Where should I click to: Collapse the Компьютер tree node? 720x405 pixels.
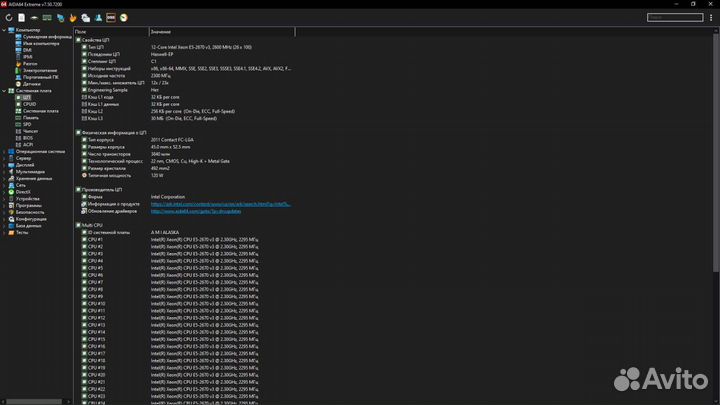5,31
